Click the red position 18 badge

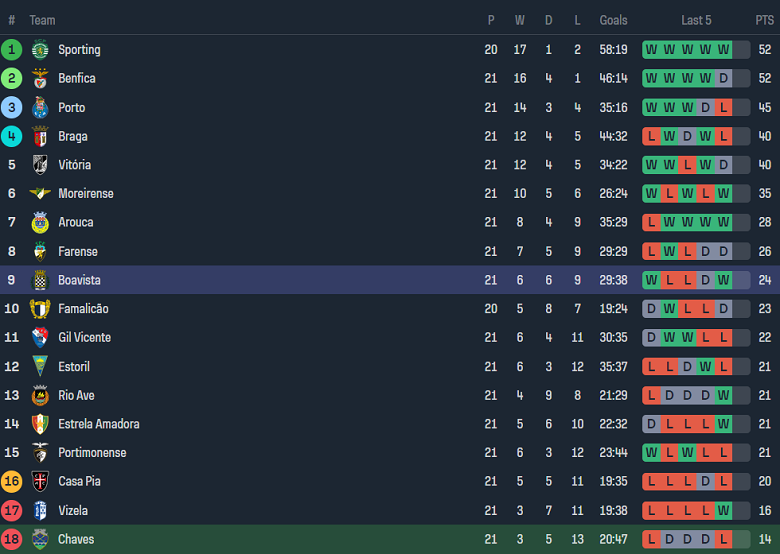[x=12, y=539]
